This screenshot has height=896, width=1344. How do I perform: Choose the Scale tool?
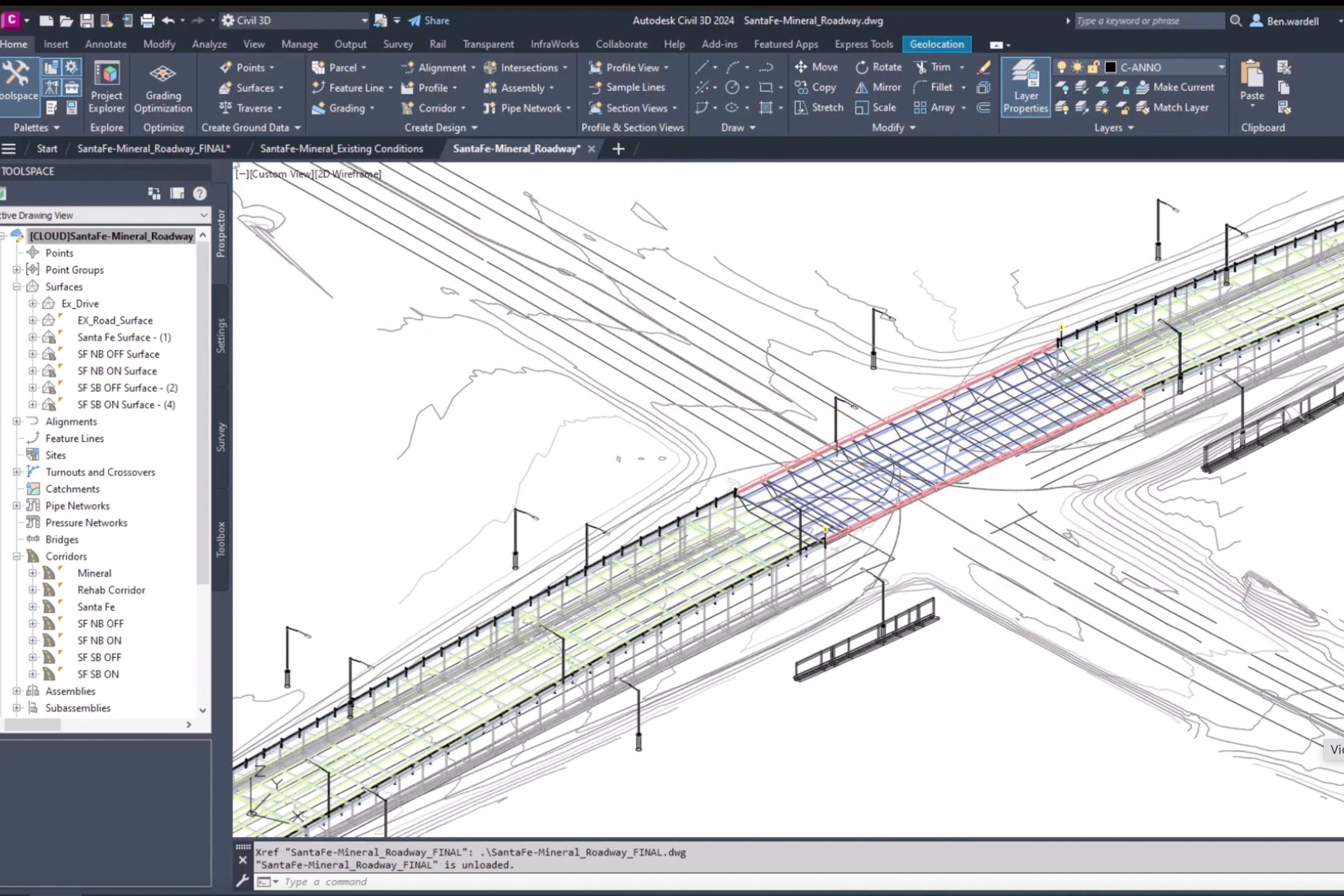[875, 108]
